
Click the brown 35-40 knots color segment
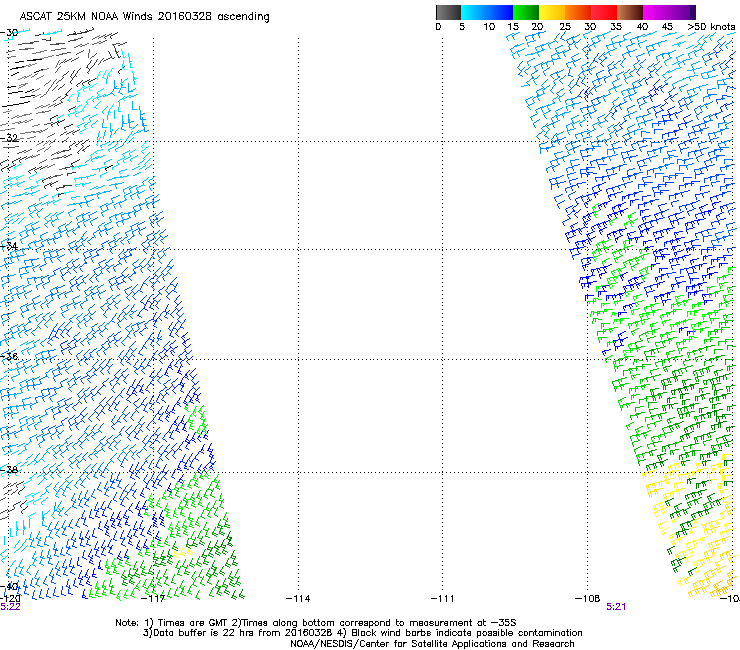tap(630, 12)
